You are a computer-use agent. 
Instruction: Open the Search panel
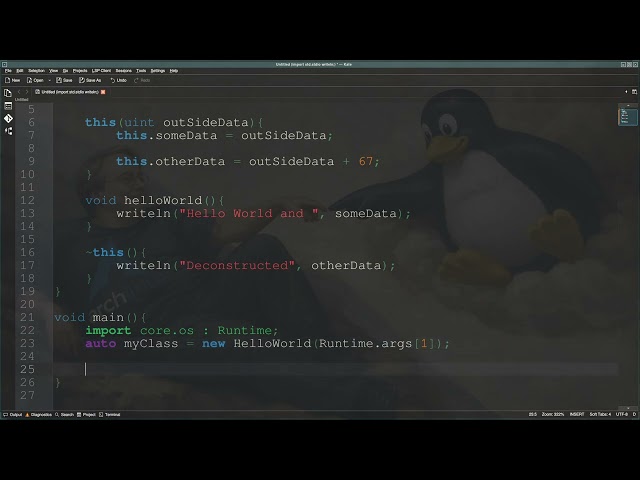64,415
